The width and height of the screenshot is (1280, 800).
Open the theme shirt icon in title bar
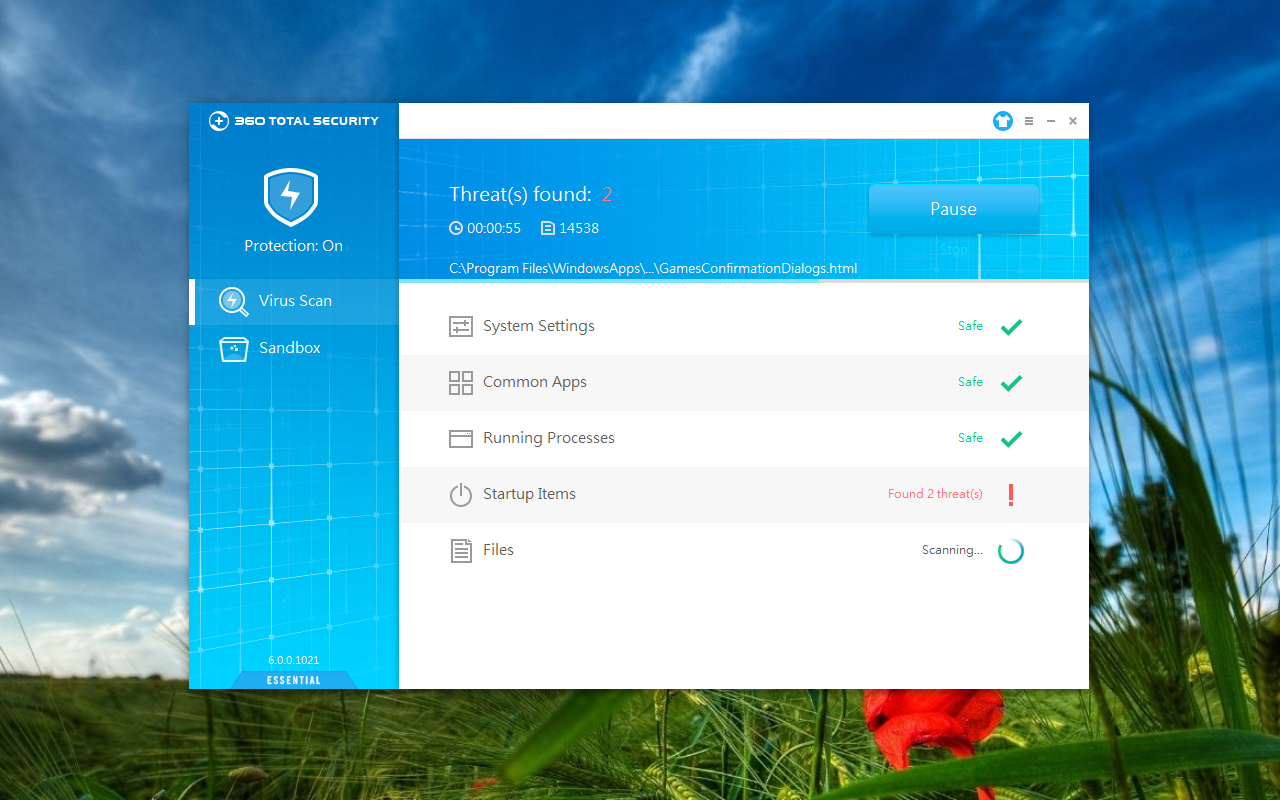(x=1002, y=121)
